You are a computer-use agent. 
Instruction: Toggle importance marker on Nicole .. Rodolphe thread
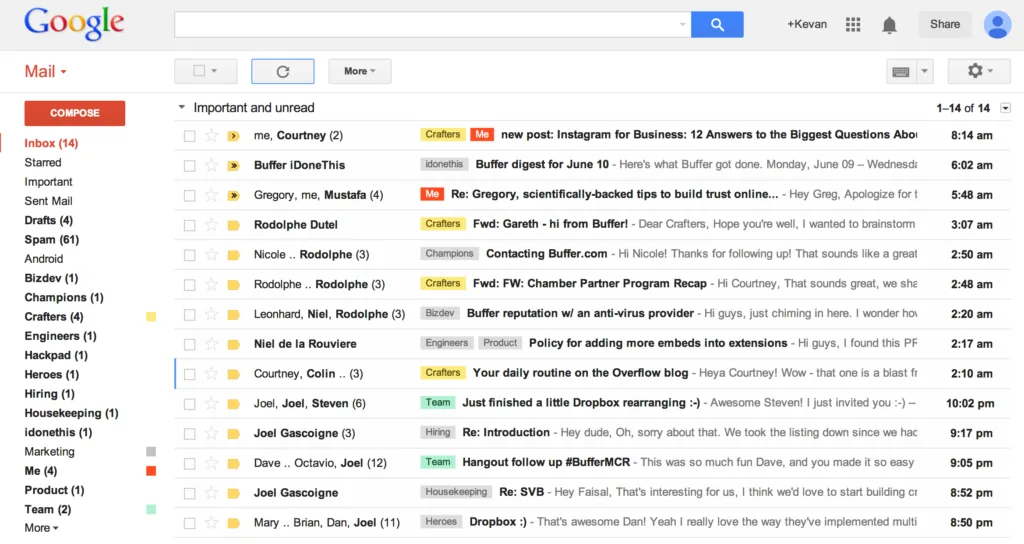coord(233,255)
